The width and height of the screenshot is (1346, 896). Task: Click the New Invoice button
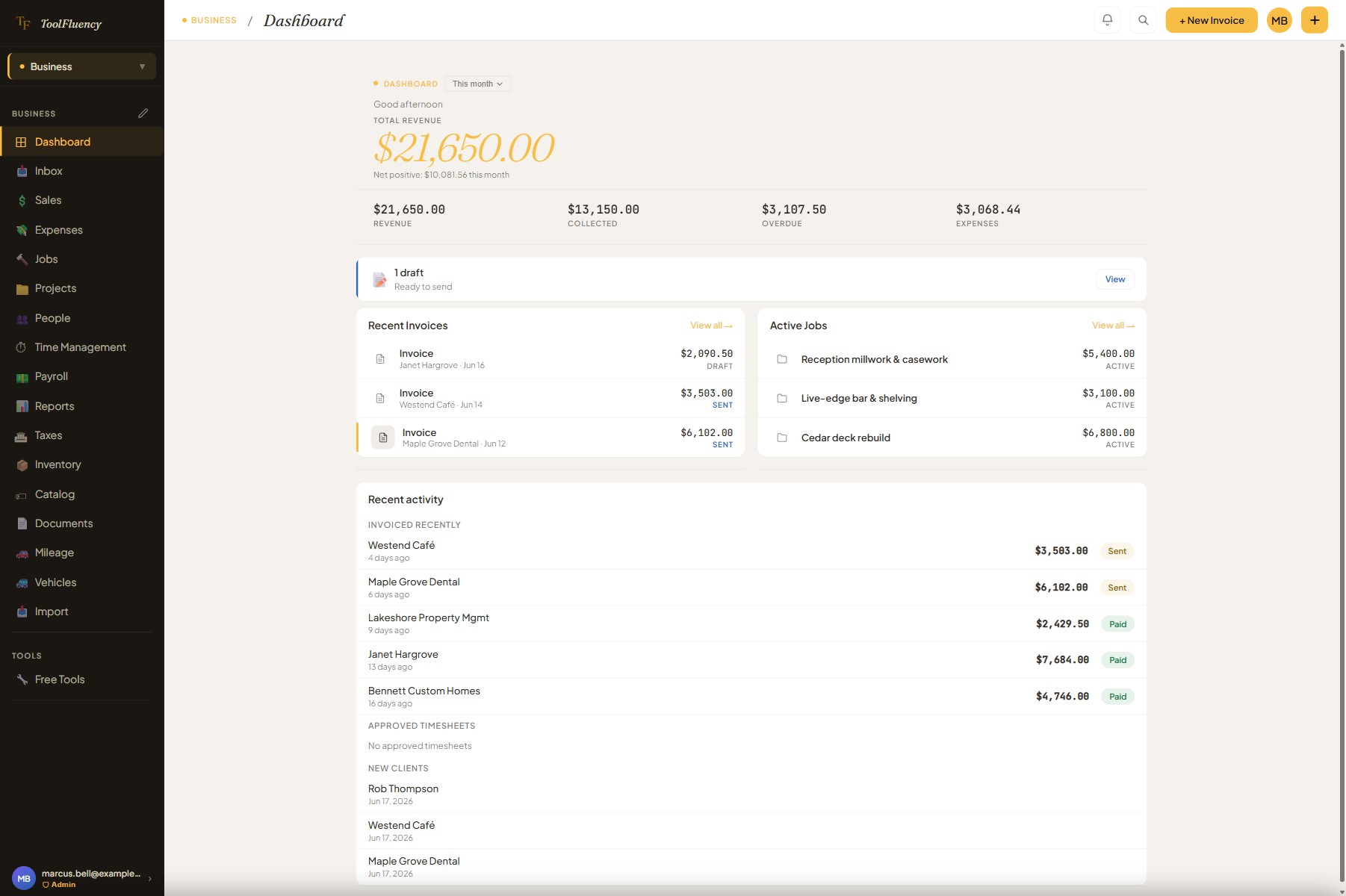pos(1212,20)
